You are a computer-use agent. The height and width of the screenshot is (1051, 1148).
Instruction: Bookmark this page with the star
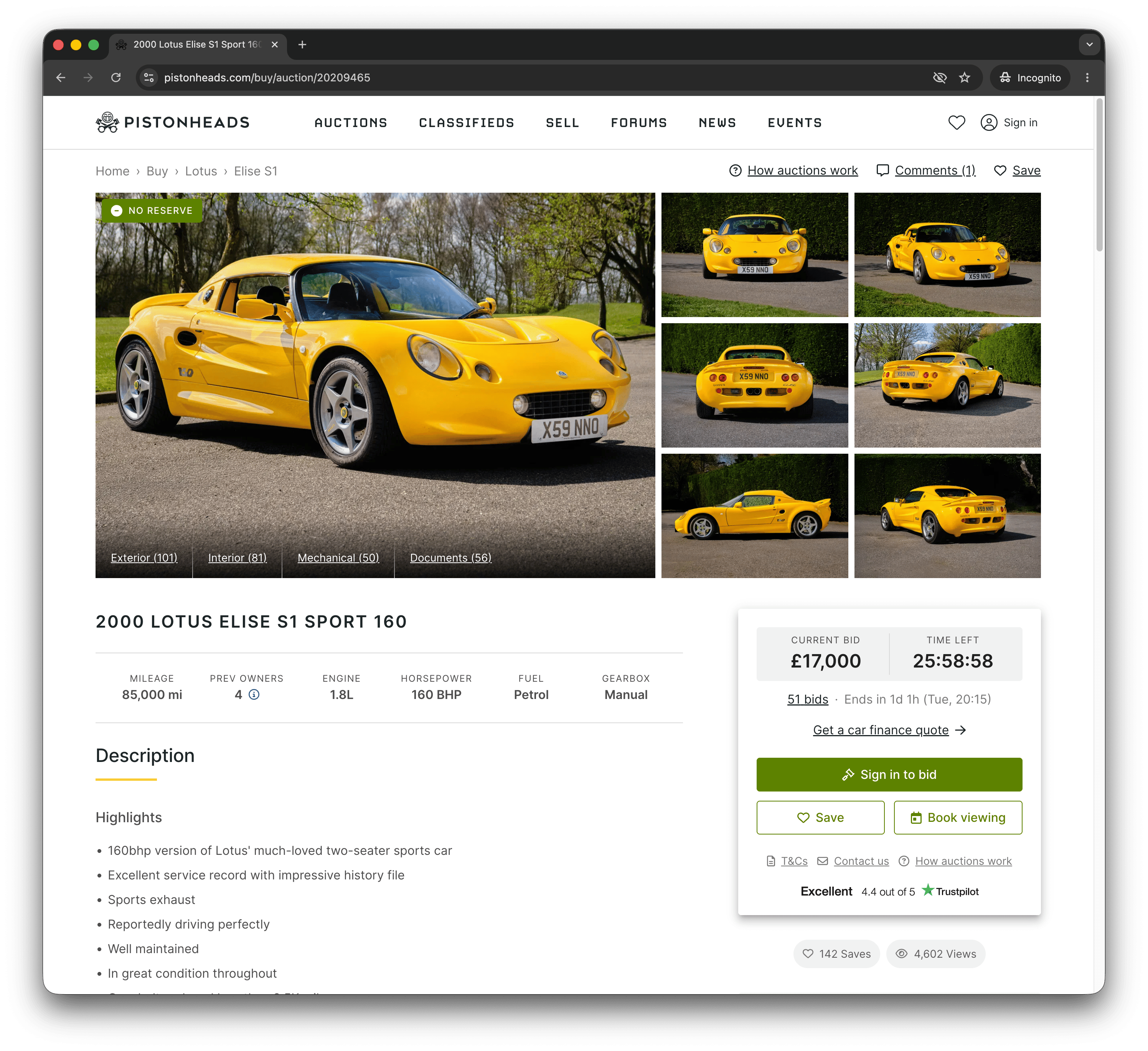(964, 78)
